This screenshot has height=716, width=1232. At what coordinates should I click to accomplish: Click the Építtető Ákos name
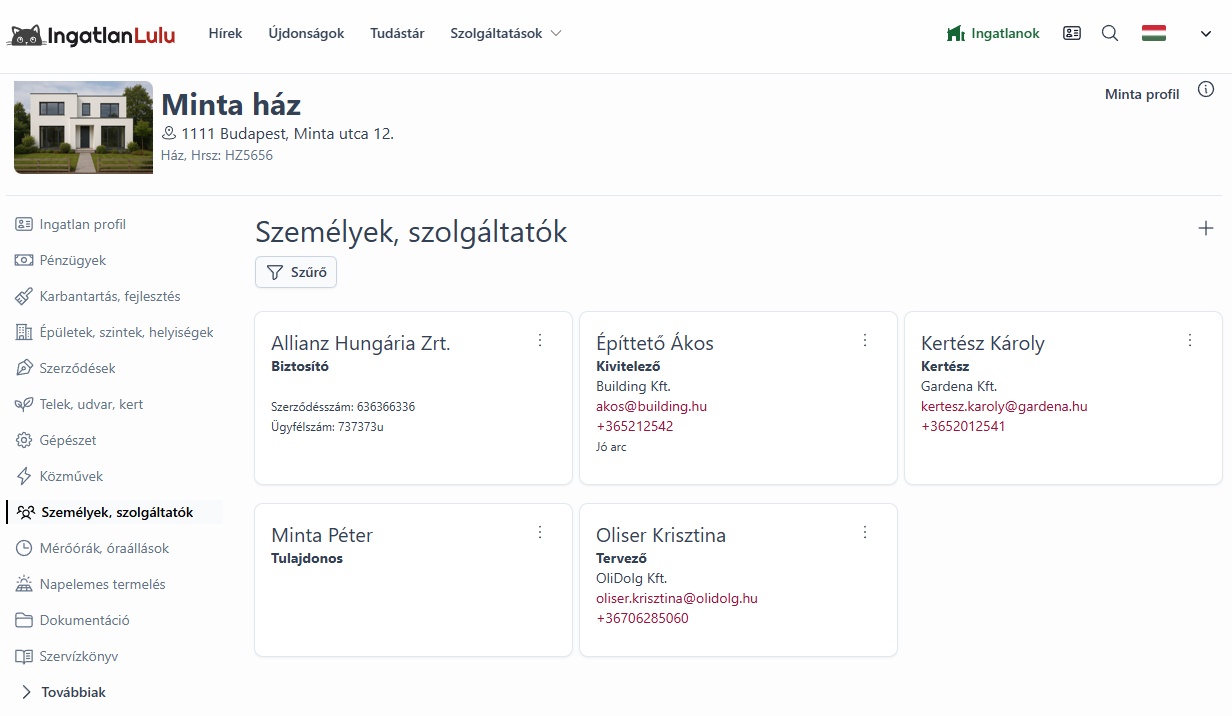655,343
